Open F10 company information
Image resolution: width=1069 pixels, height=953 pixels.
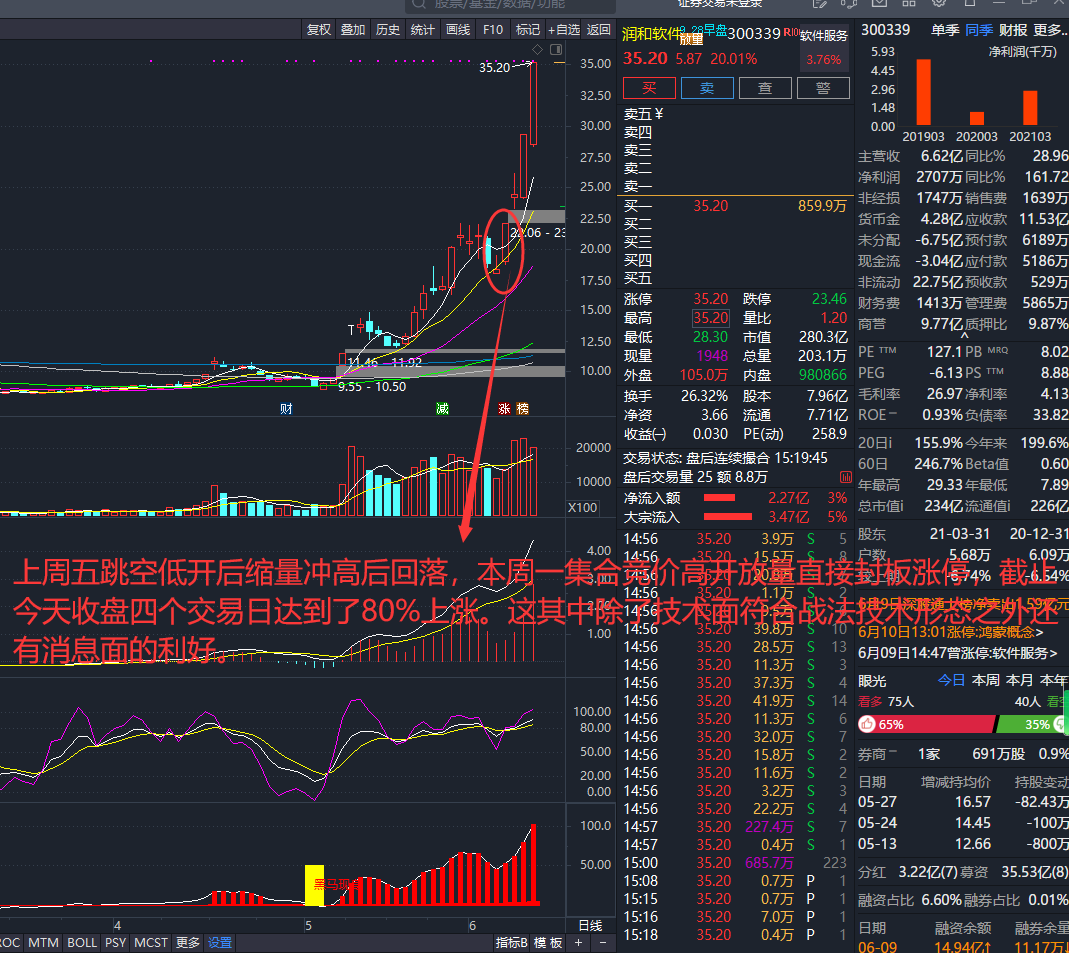point(493,29)
